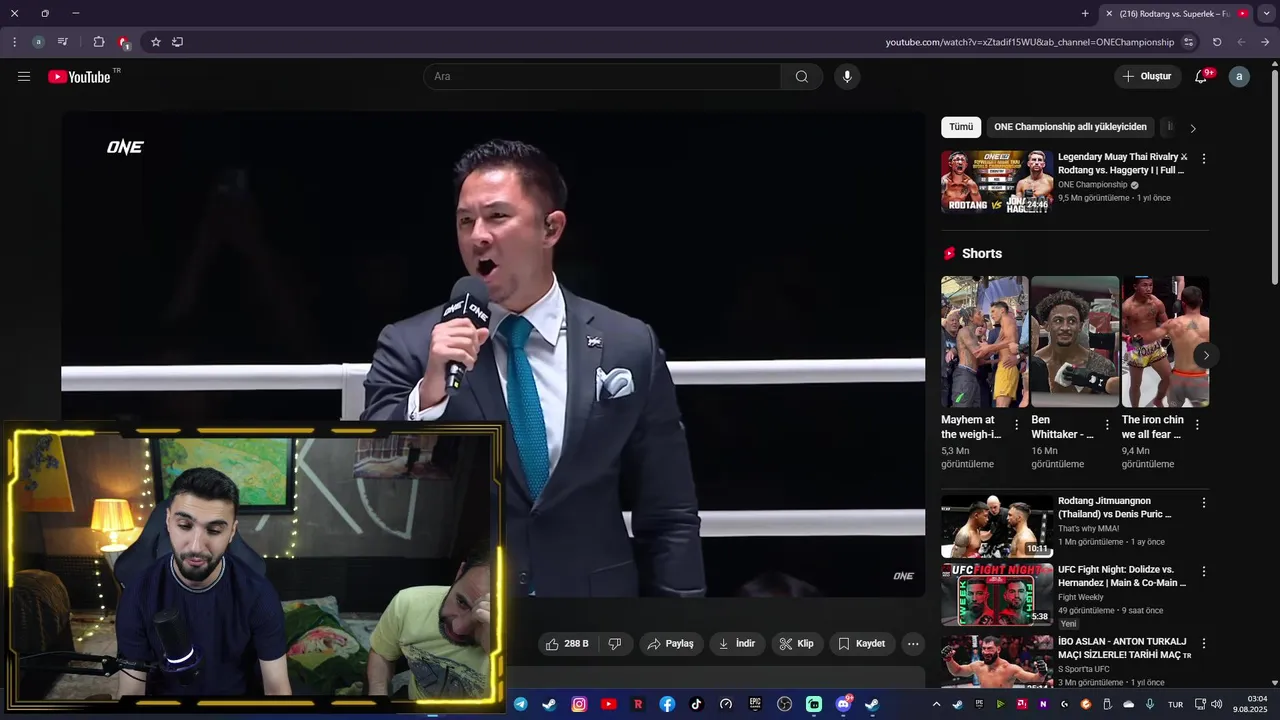Open site settings tune icon in address bar
The height and width of the screenshot is (720, 1280).
pos(1189,42)
